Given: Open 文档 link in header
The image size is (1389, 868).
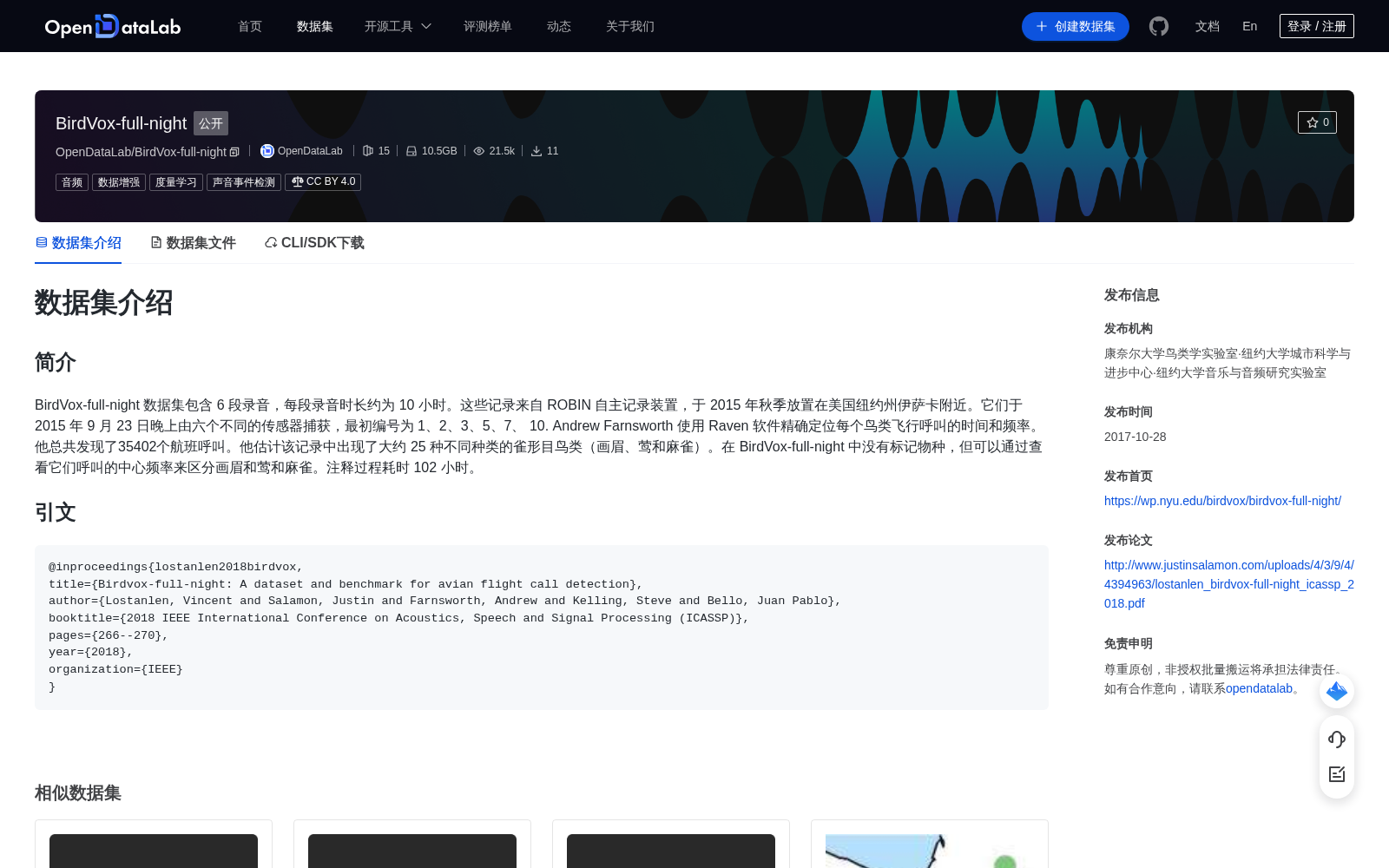Looking at the screenshot, I should [x=1208, y=26].
